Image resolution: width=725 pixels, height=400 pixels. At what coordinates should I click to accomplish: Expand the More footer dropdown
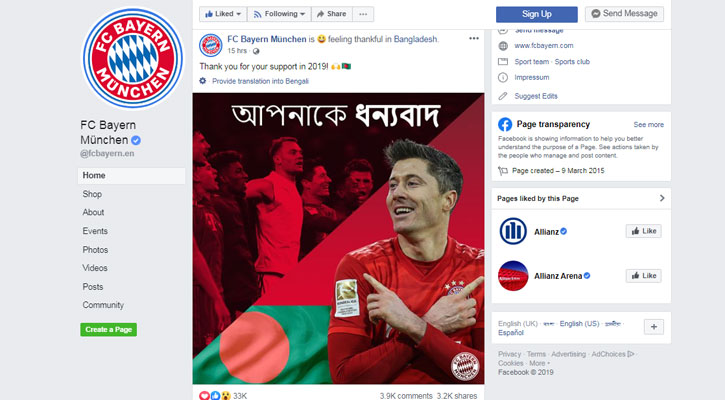539,363
